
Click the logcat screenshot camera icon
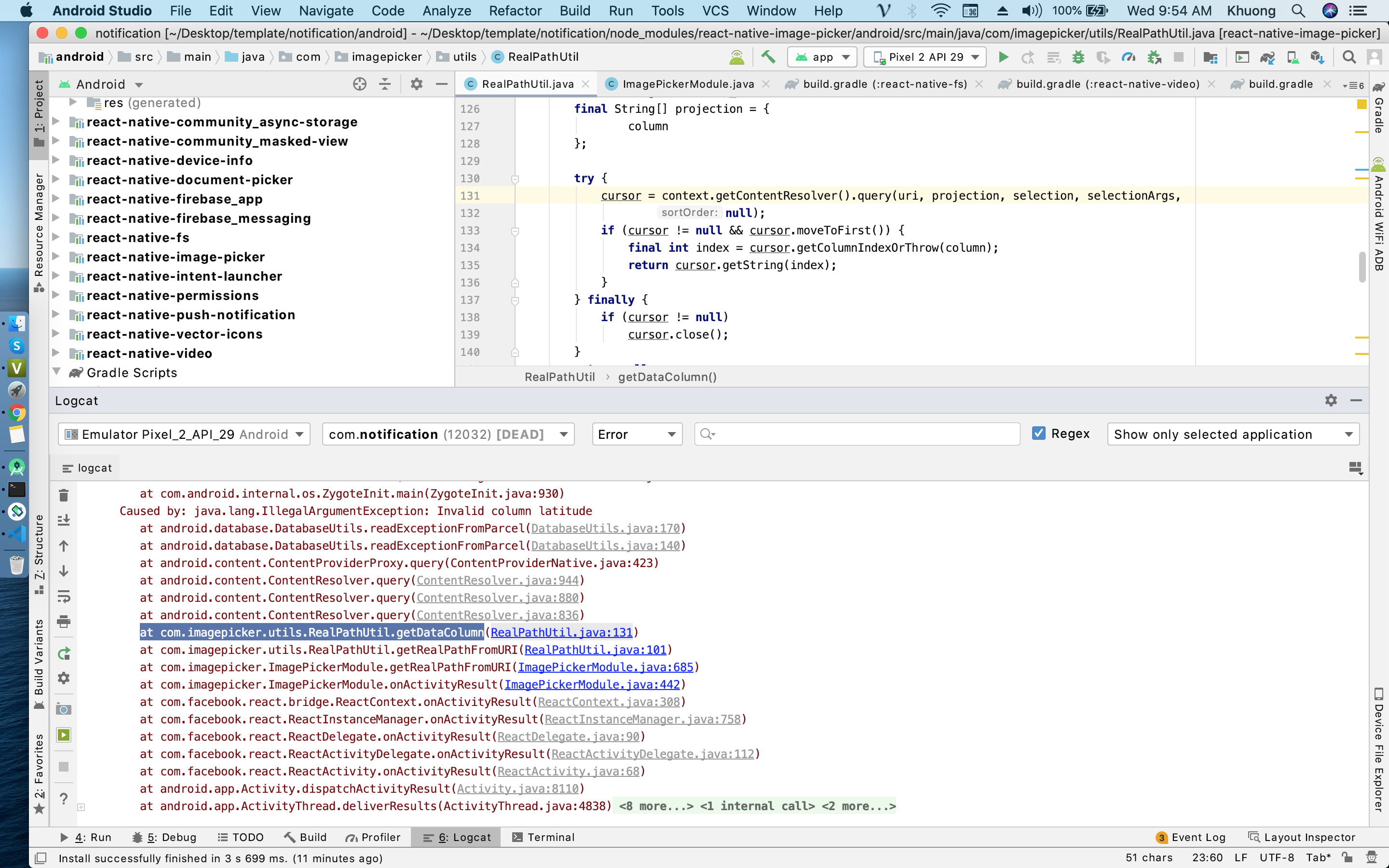[x=64, y=709]
